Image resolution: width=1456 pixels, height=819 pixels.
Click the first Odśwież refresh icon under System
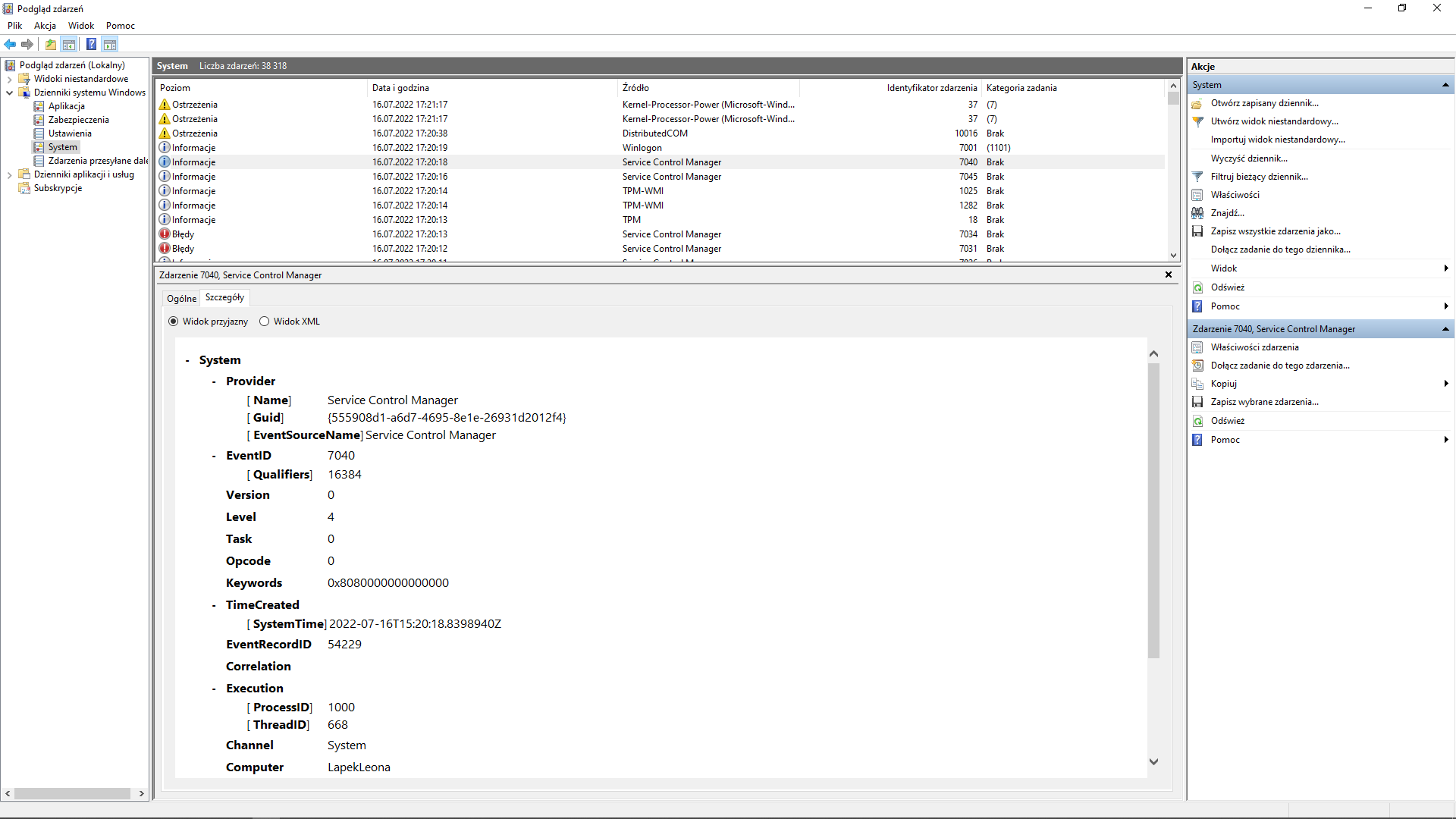click(x=1197, y=287)
